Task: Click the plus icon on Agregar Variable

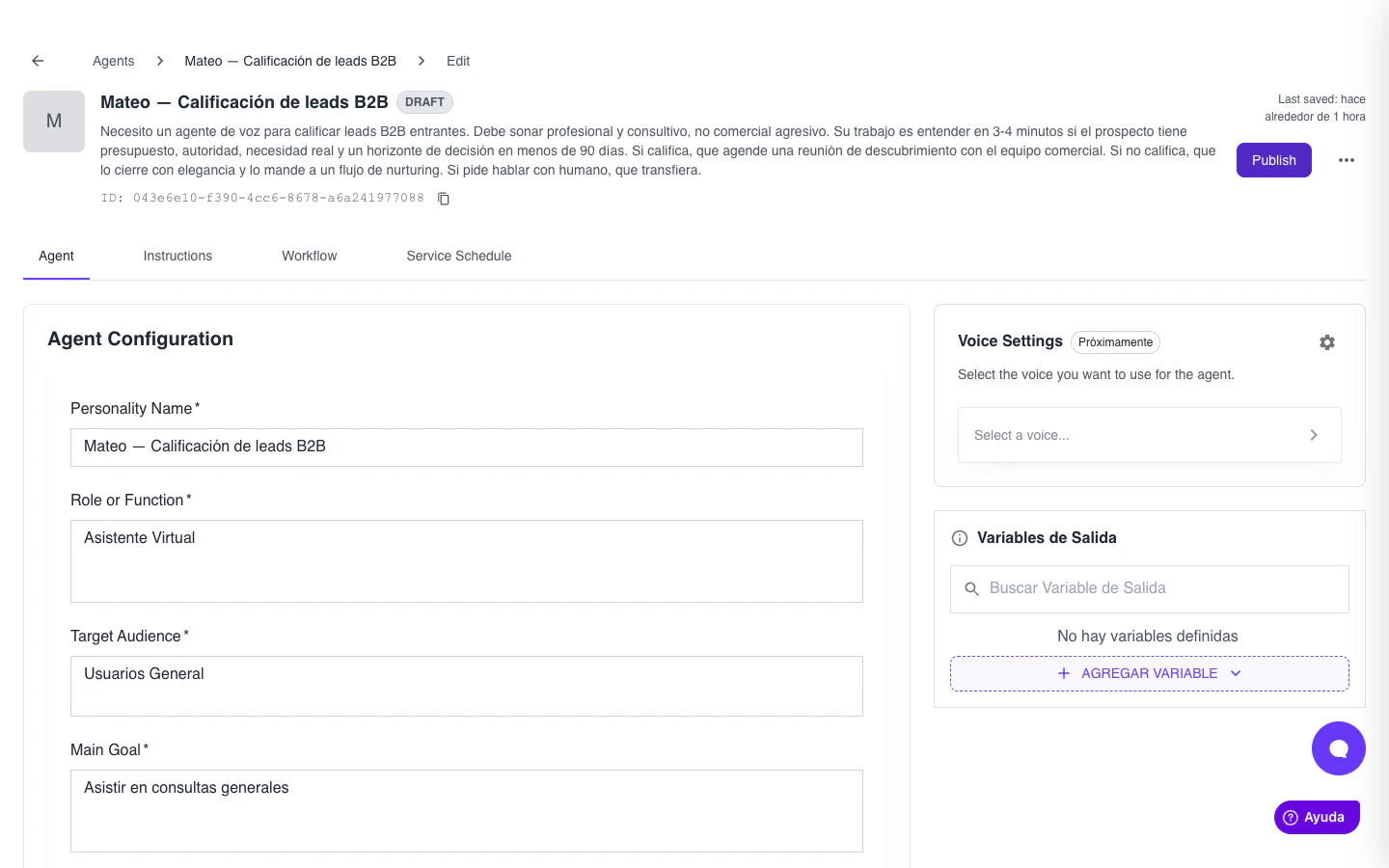Action: (1064, 673)
